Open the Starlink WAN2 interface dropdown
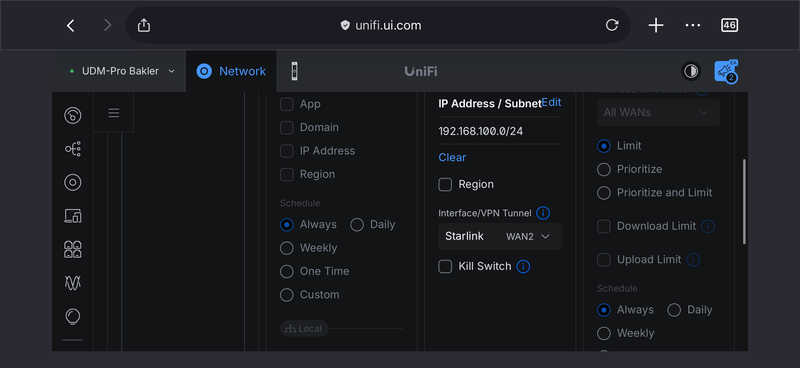Screen dimensions: 800x368 [500, 236]
